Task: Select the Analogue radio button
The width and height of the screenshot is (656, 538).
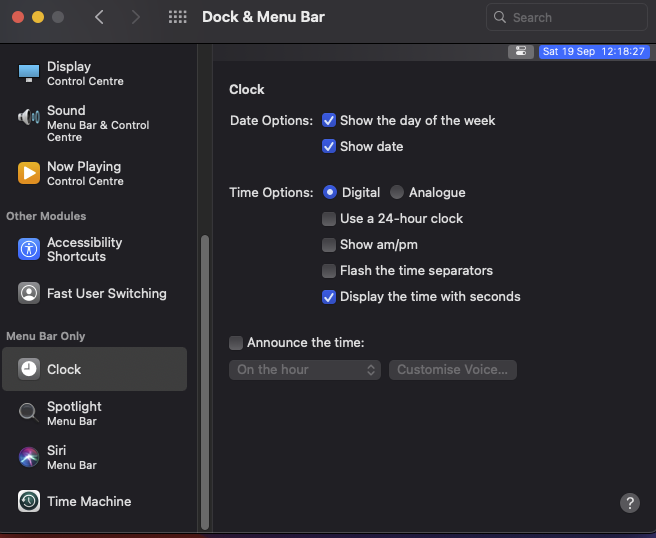Action: [397, 192]
